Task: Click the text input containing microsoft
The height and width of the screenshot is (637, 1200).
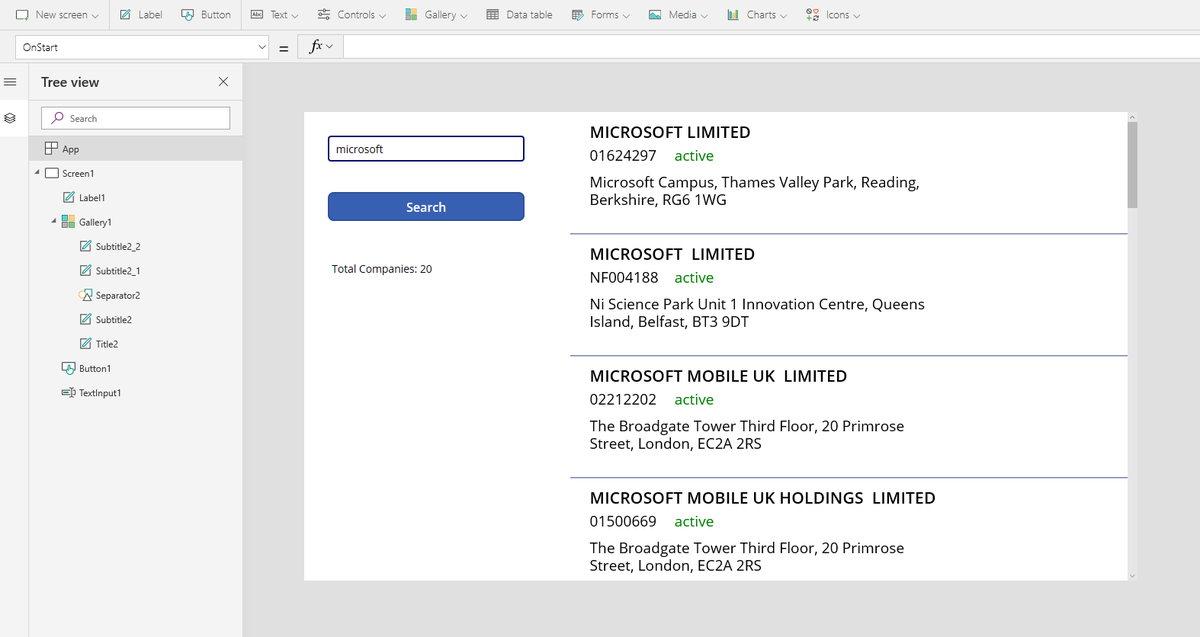Action: click(x=426, y=149)
